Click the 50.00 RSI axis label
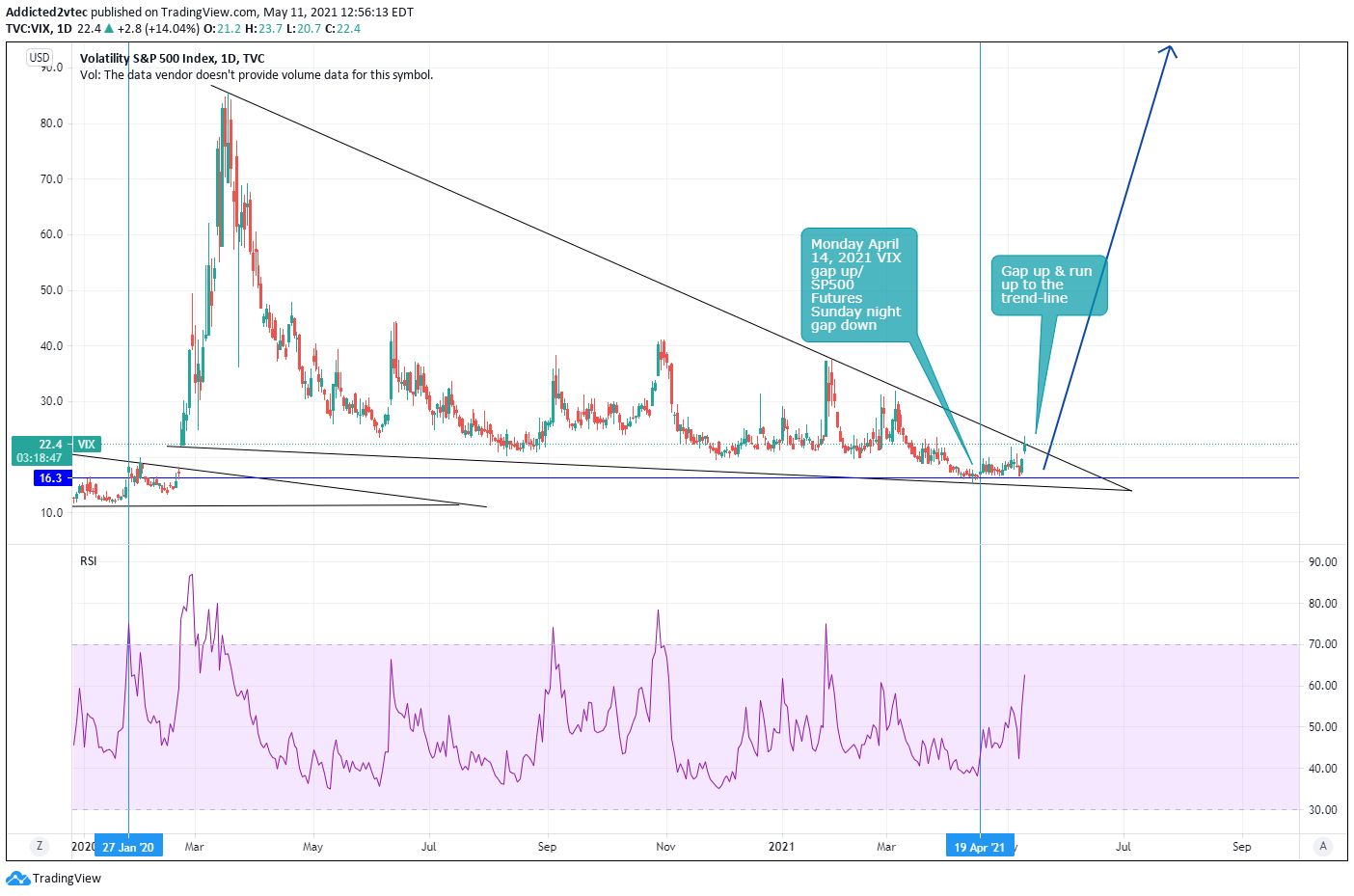The height and width of the screenshot is (896, 1354). [1323, 727]
